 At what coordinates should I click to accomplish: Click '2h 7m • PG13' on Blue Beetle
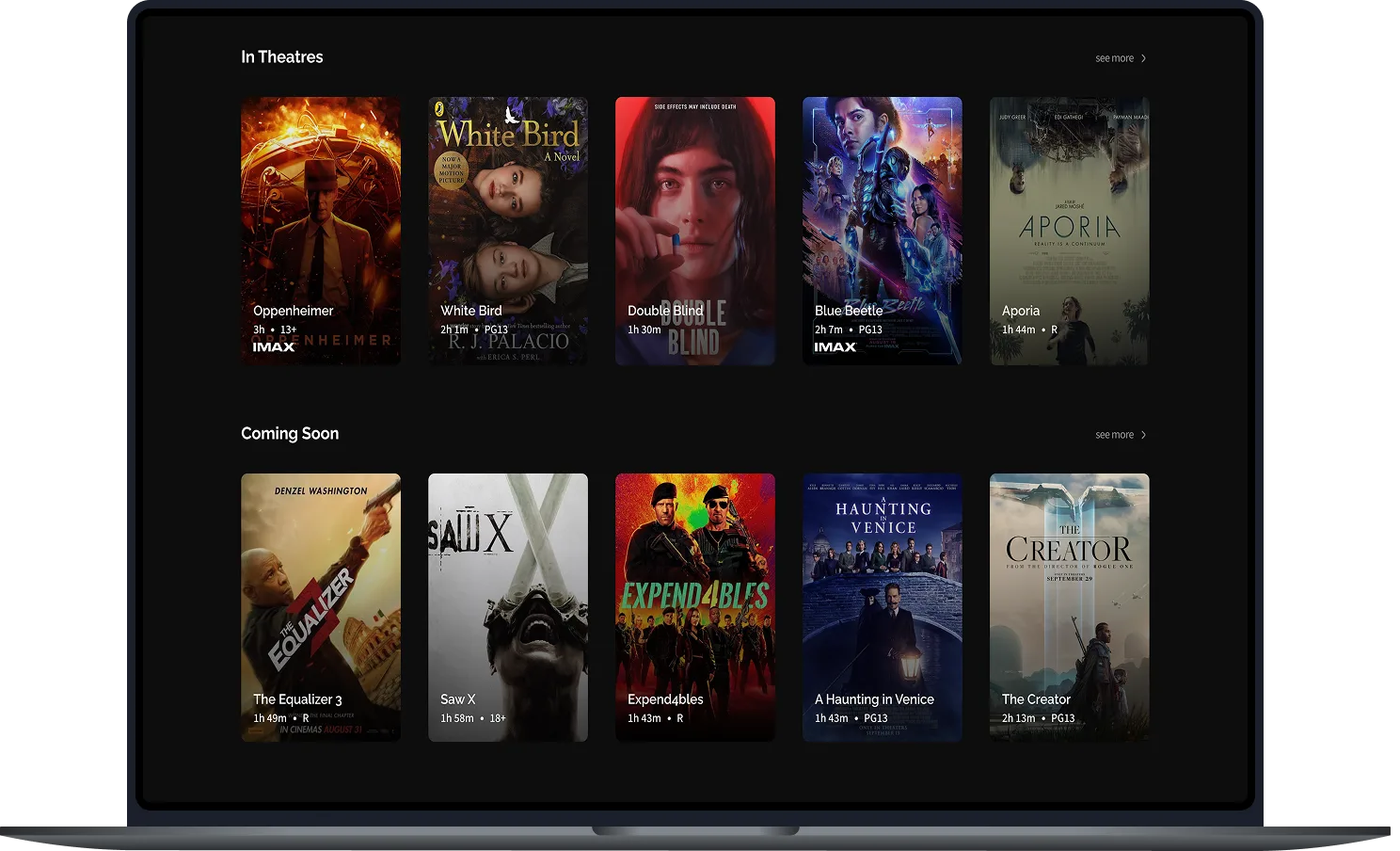tap(849, 329)
